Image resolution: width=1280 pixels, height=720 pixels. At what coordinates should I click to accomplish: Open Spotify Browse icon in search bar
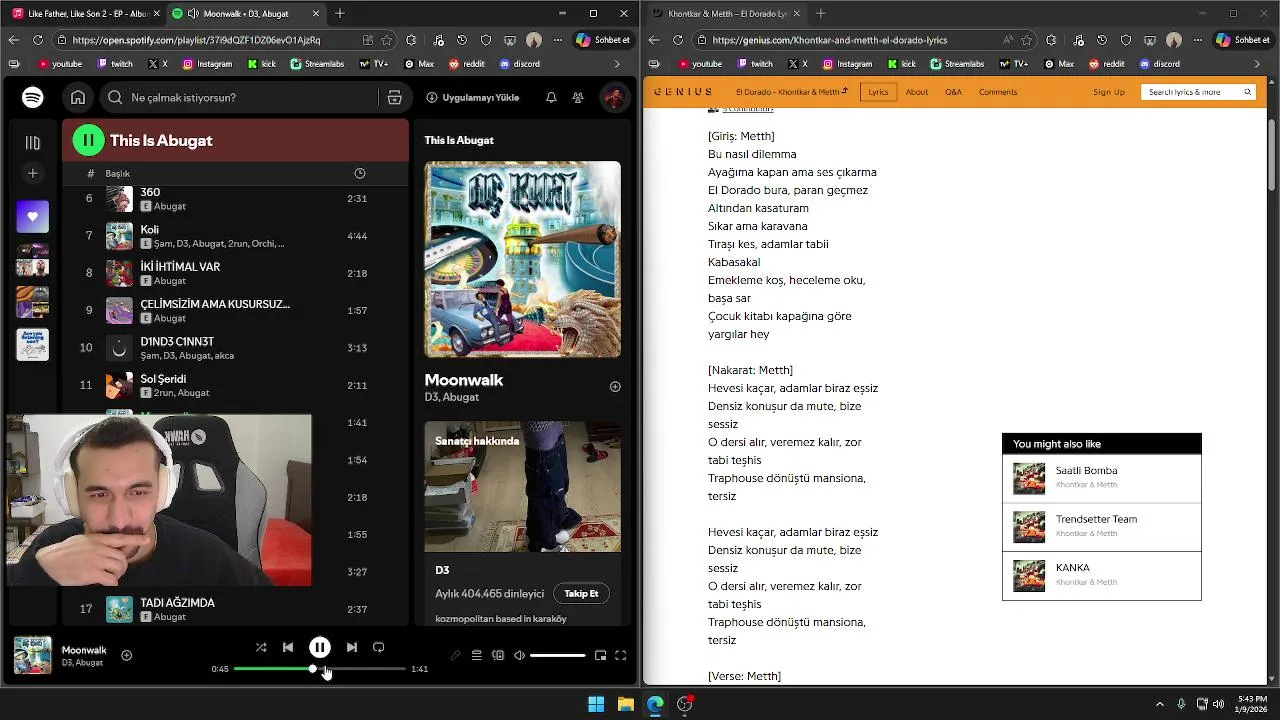[x=394, y=97]
